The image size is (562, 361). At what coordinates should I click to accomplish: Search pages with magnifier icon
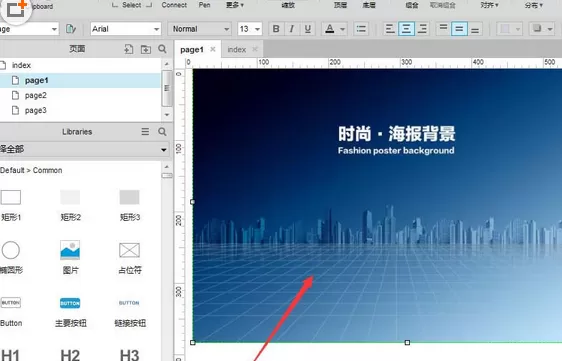[x=162, y=49]
